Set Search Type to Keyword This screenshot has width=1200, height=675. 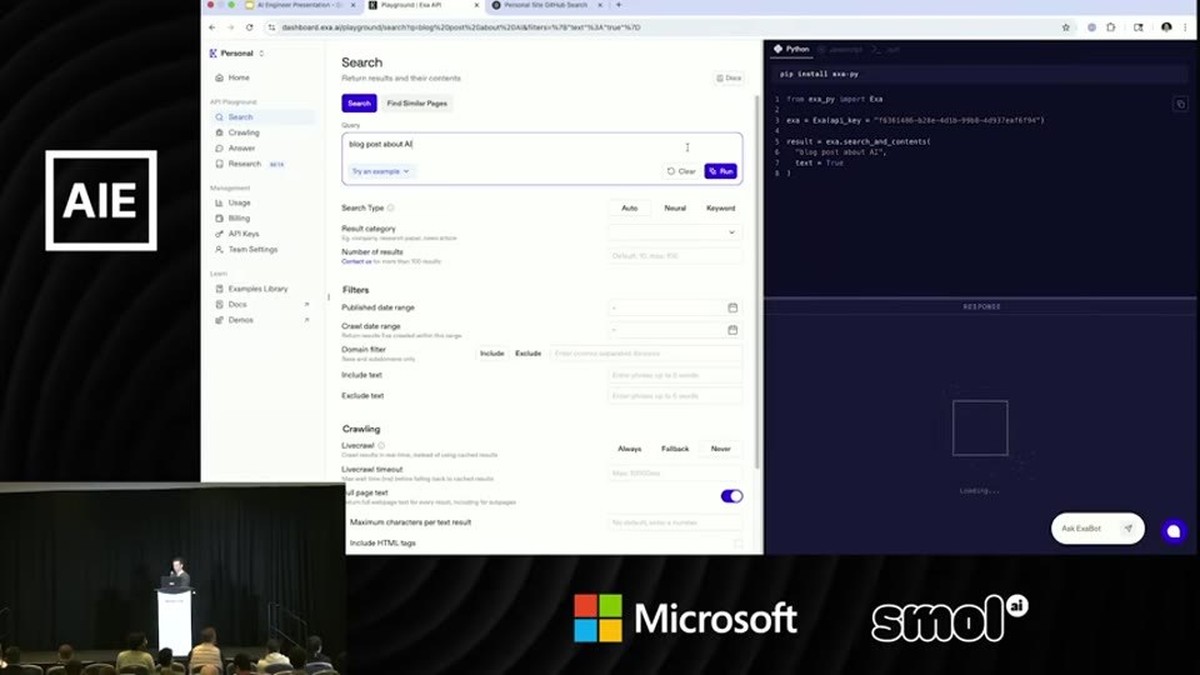[x=721, y=208]
